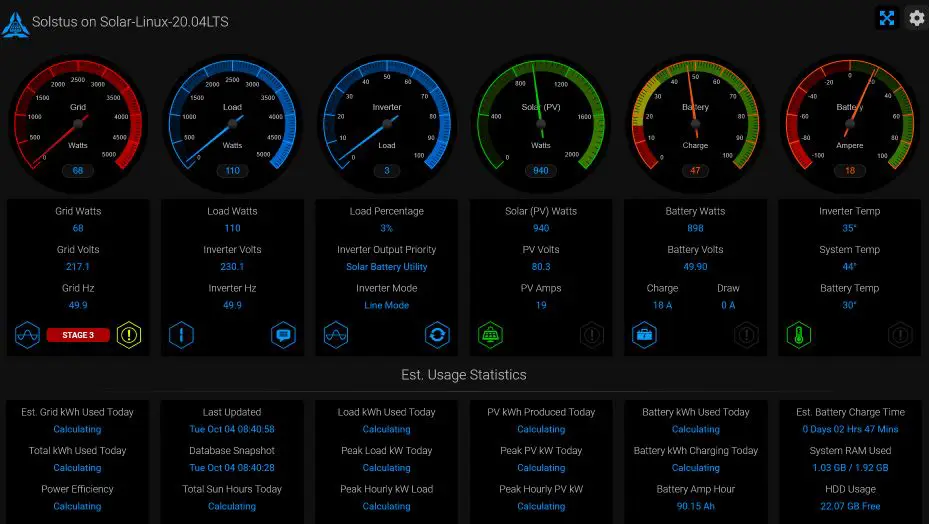Click the System RAM Used value
Screen dimensions: 929x524
coord(850,468)
